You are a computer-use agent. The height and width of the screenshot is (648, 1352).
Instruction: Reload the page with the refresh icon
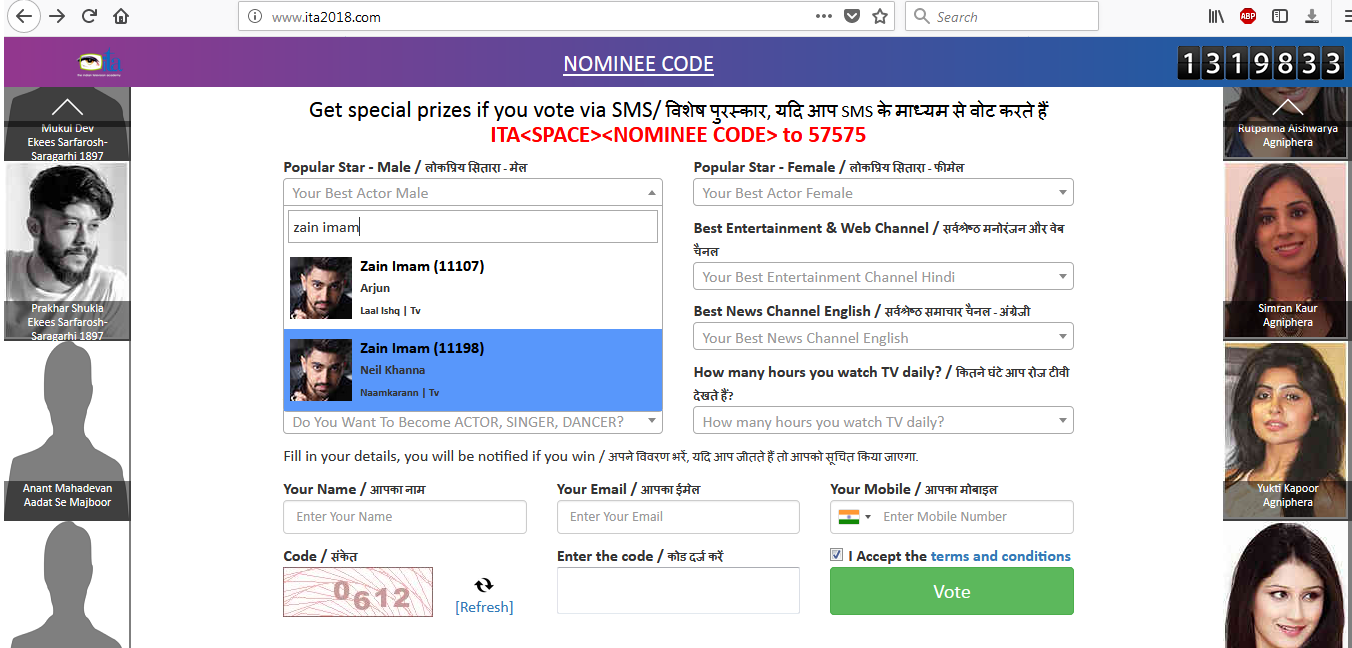[90, 16]
